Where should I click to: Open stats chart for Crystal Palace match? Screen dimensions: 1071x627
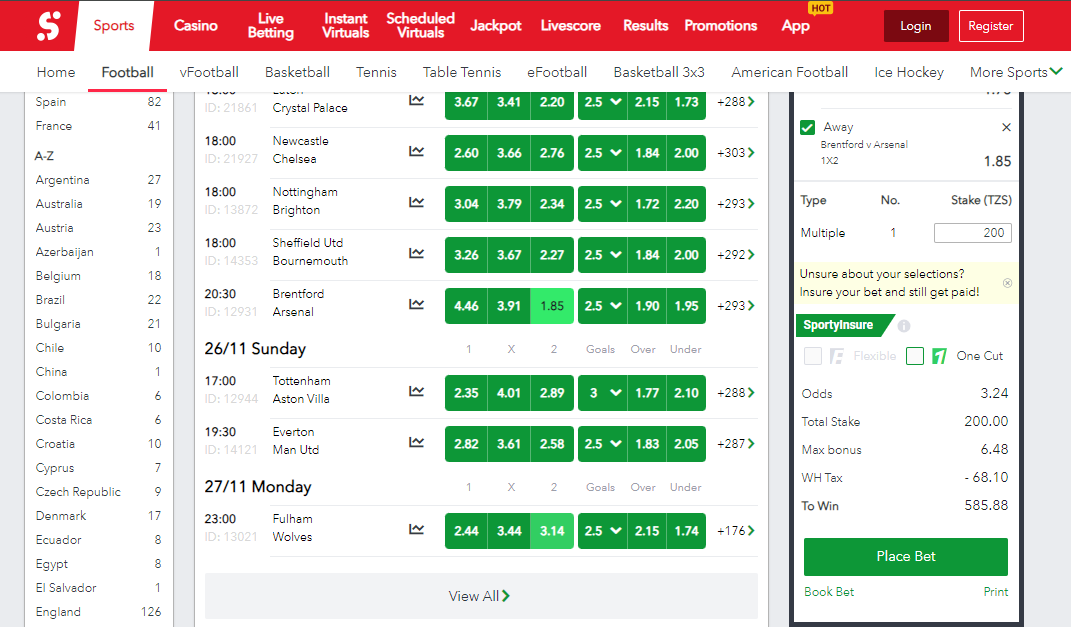(x=417, y=100)
